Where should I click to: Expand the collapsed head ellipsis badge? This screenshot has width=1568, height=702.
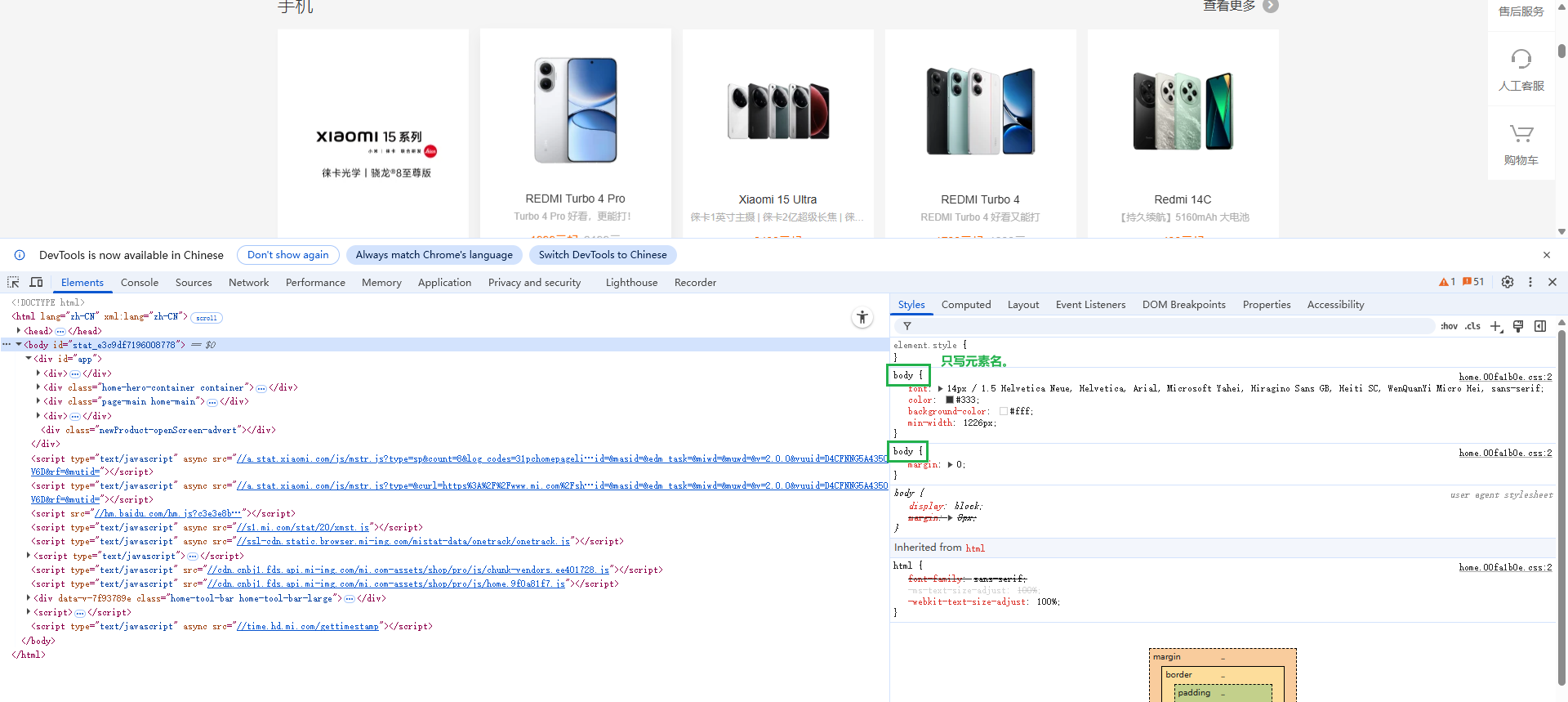tap(60, 331)
